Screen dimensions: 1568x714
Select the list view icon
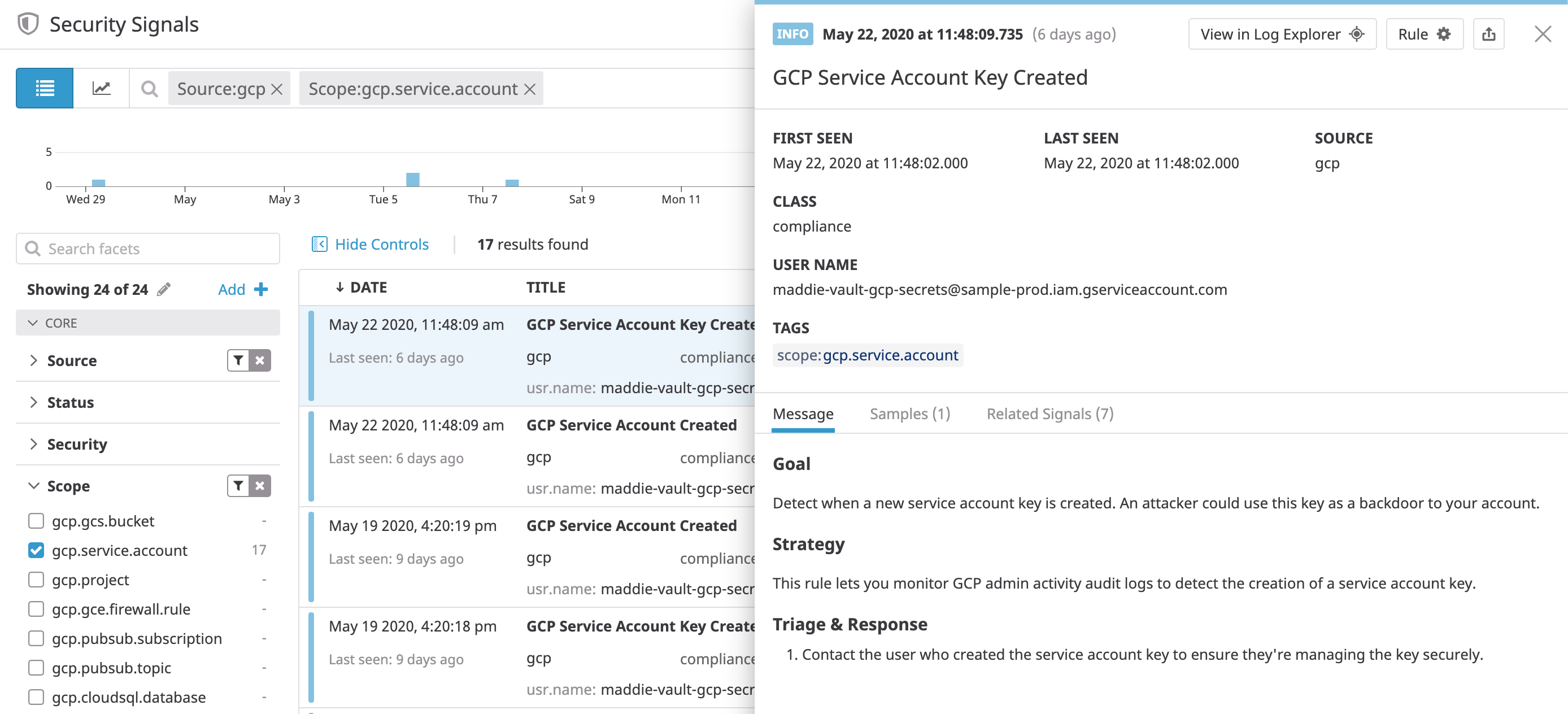44,88
